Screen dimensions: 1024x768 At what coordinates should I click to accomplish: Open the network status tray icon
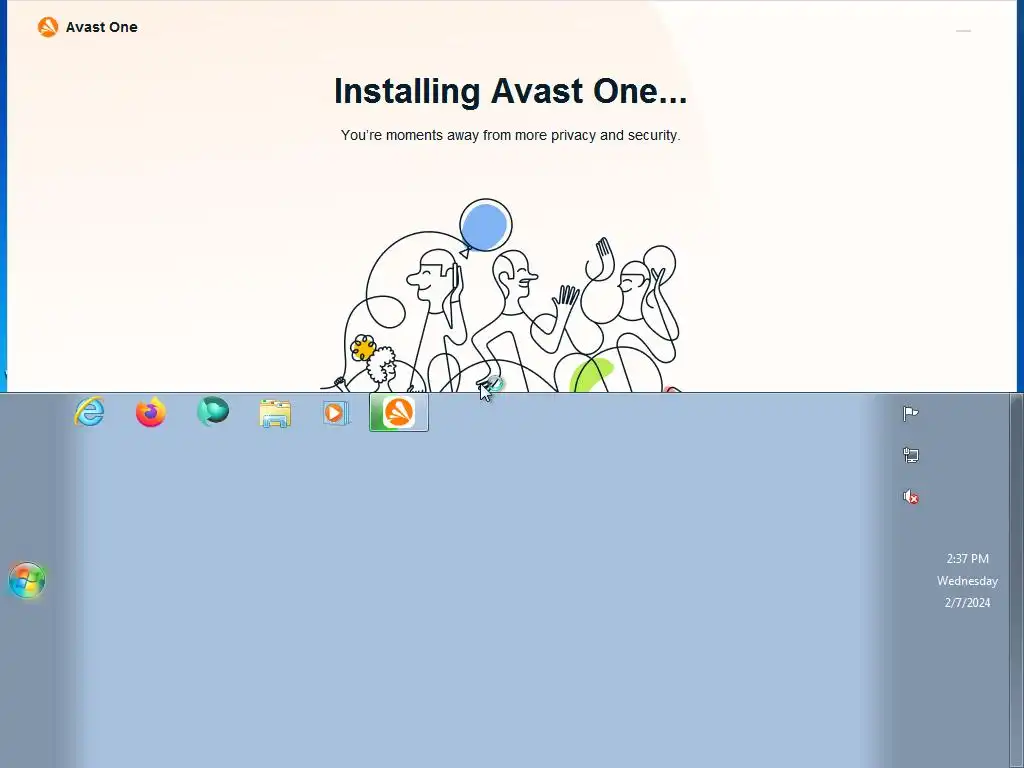click(x=910, y=455)
